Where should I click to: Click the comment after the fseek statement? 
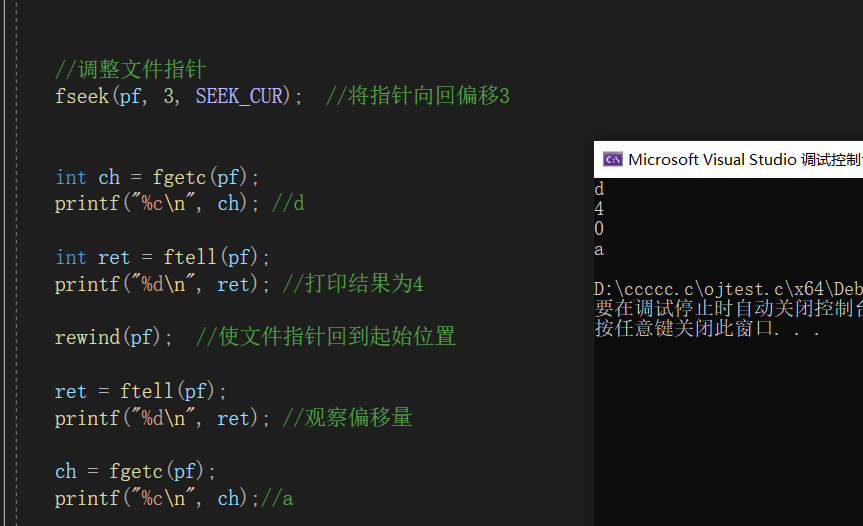pos(418,96)
